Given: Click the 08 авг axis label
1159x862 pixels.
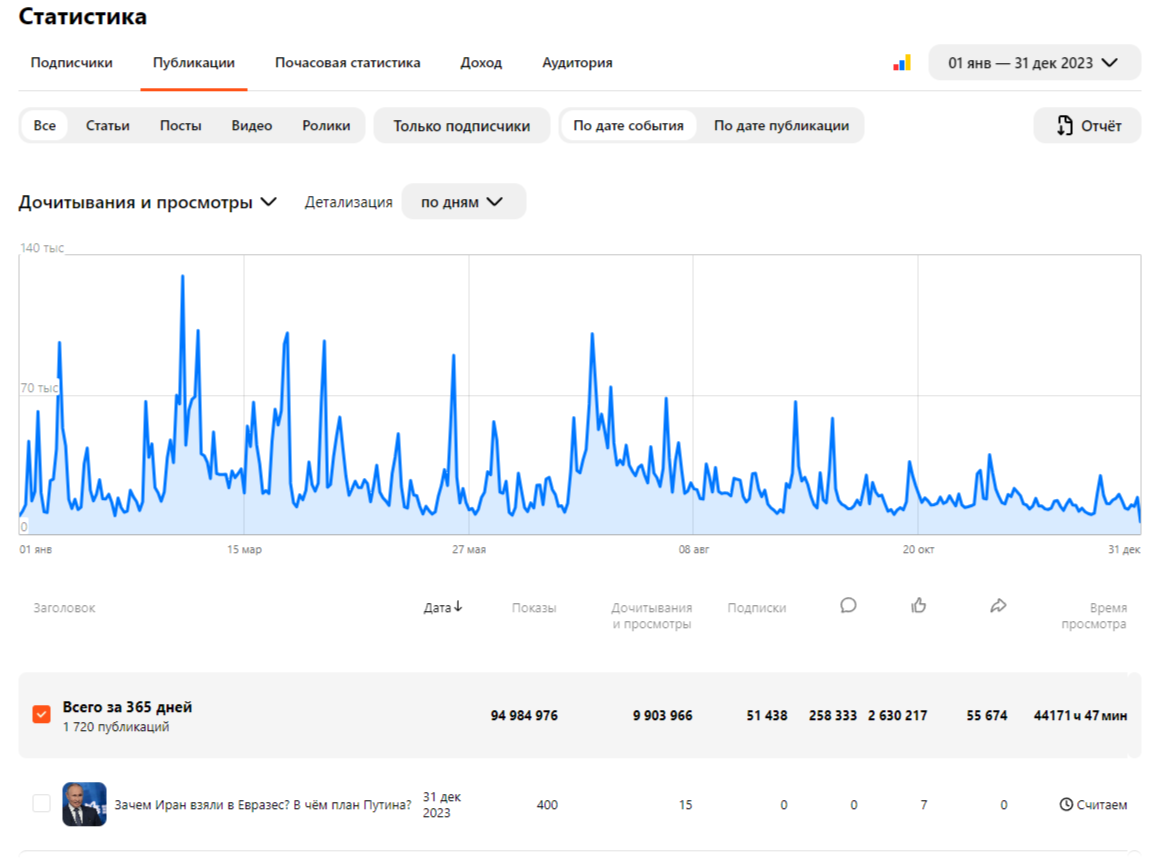Looking at the screenshot, I should [x=693, y=549].
